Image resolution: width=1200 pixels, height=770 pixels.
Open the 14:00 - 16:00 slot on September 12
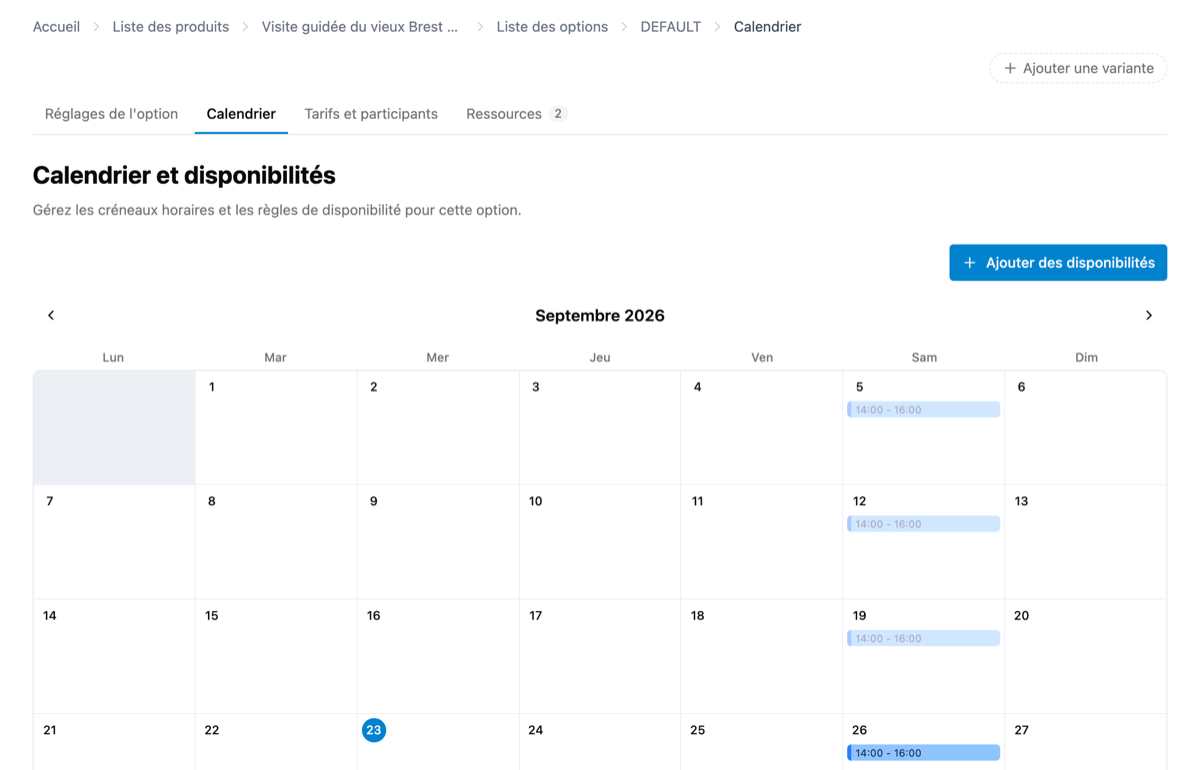tap(923, 524)
